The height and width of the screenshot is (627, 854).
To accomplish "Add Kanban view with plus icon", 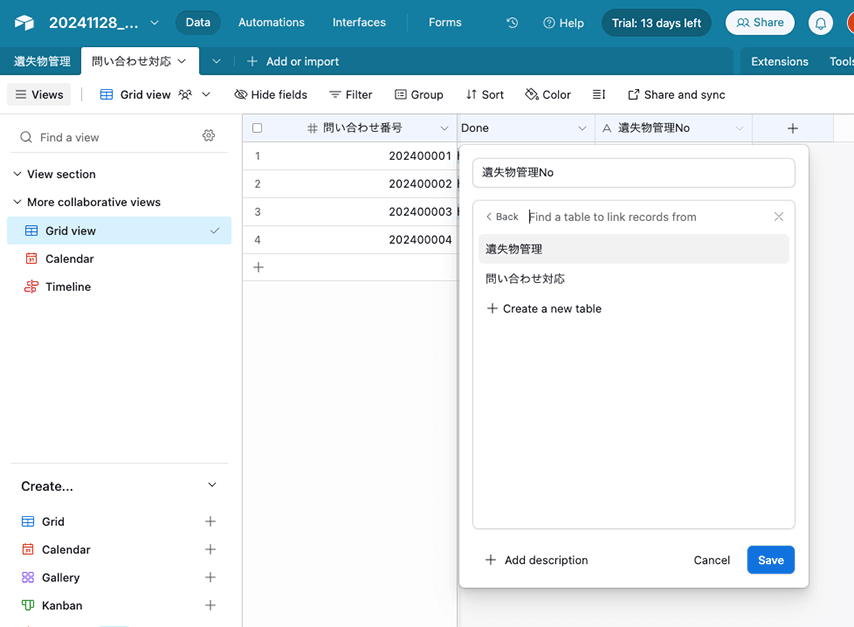I will (210, 605).
